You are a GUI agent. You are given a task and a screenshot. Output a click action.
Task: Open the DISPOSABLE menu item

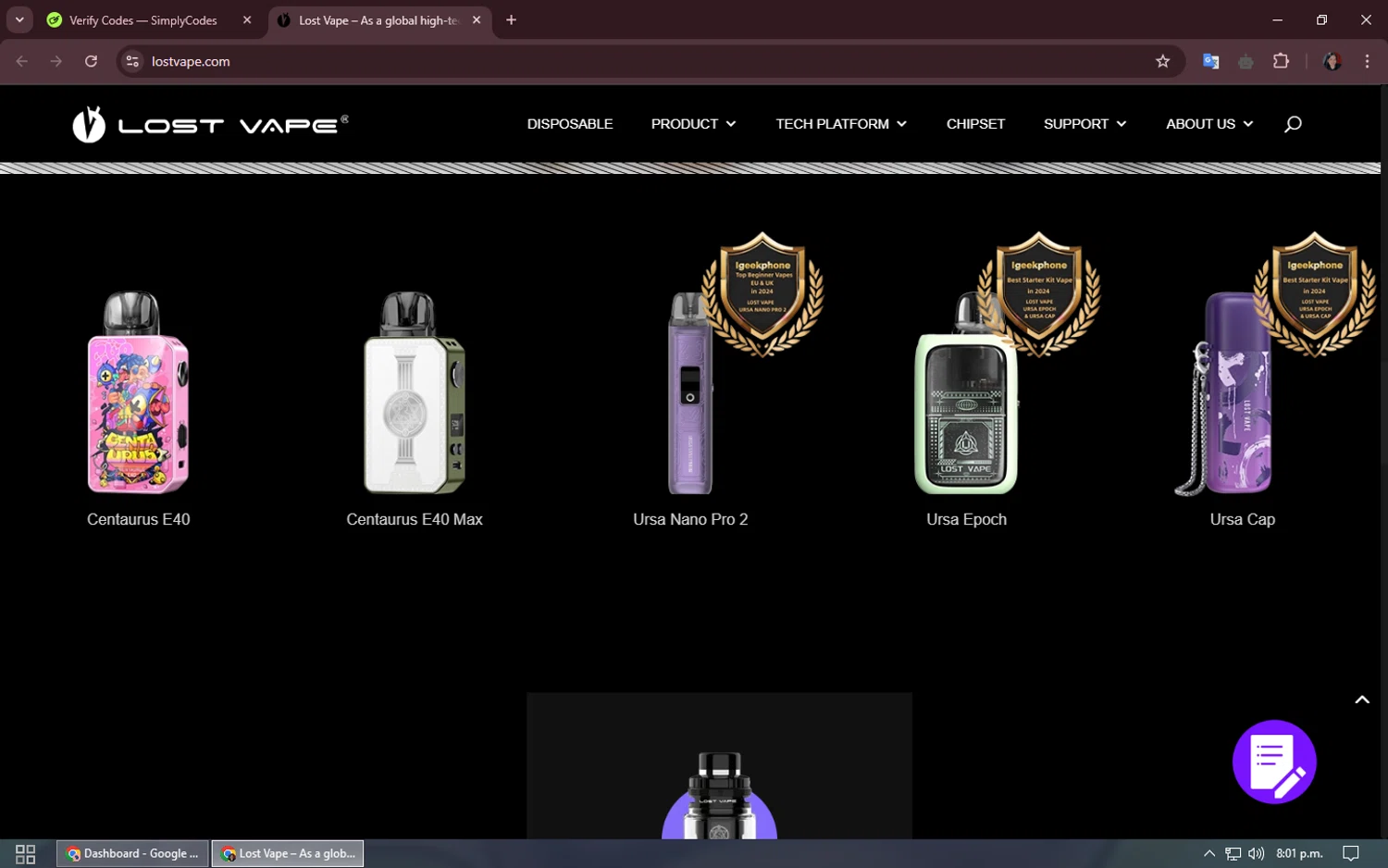(x=570, y=124)
